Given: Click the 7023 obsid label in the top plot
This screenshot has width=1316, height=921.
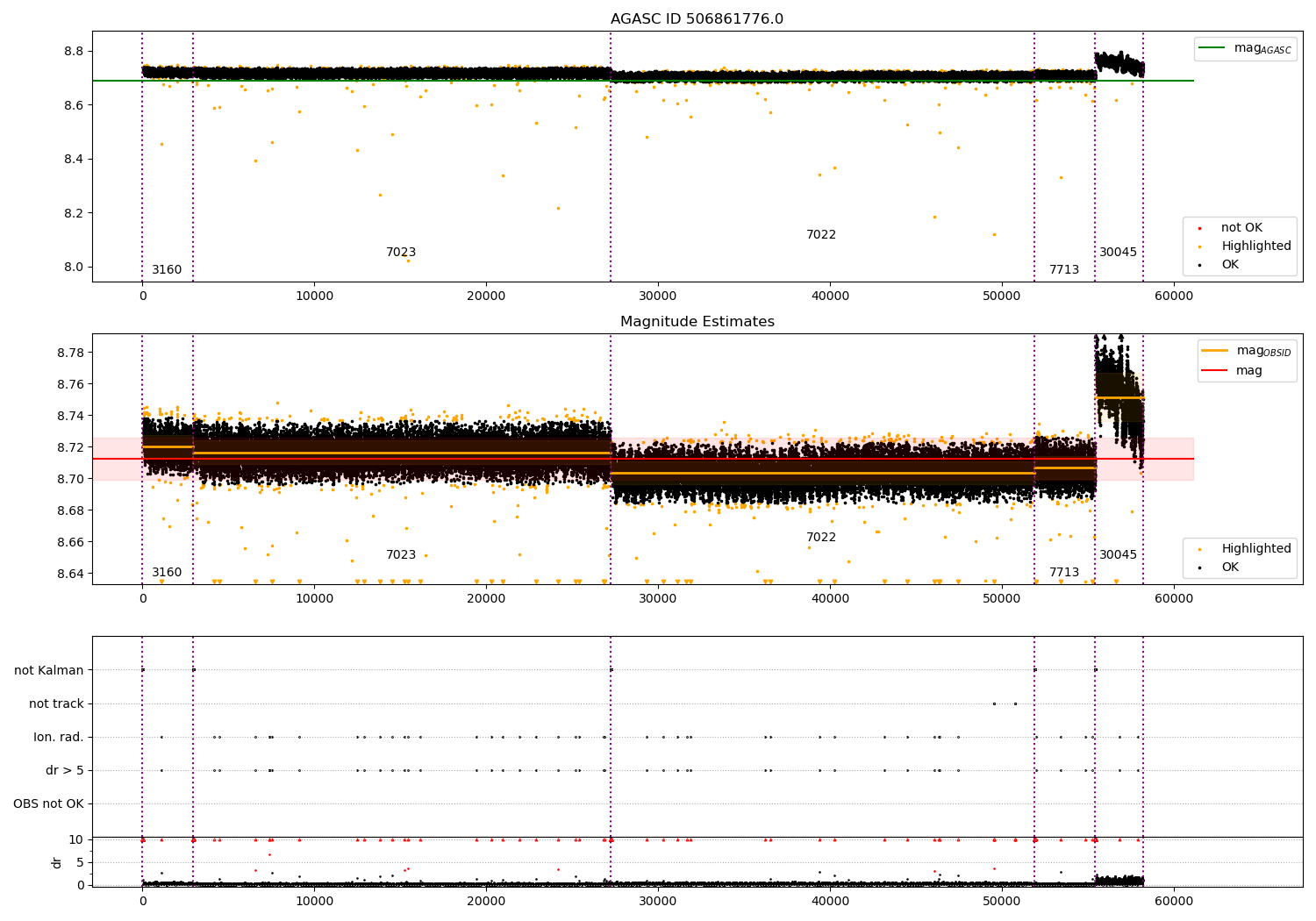Looking at the screenshot, I should pos(401,253).
